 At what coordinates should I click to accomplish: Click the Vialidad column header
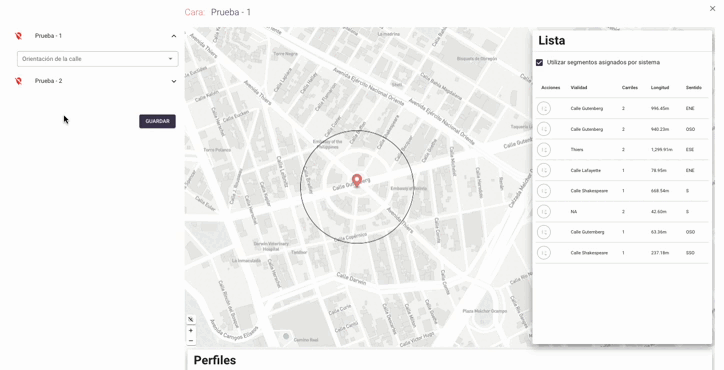[579, 87]
